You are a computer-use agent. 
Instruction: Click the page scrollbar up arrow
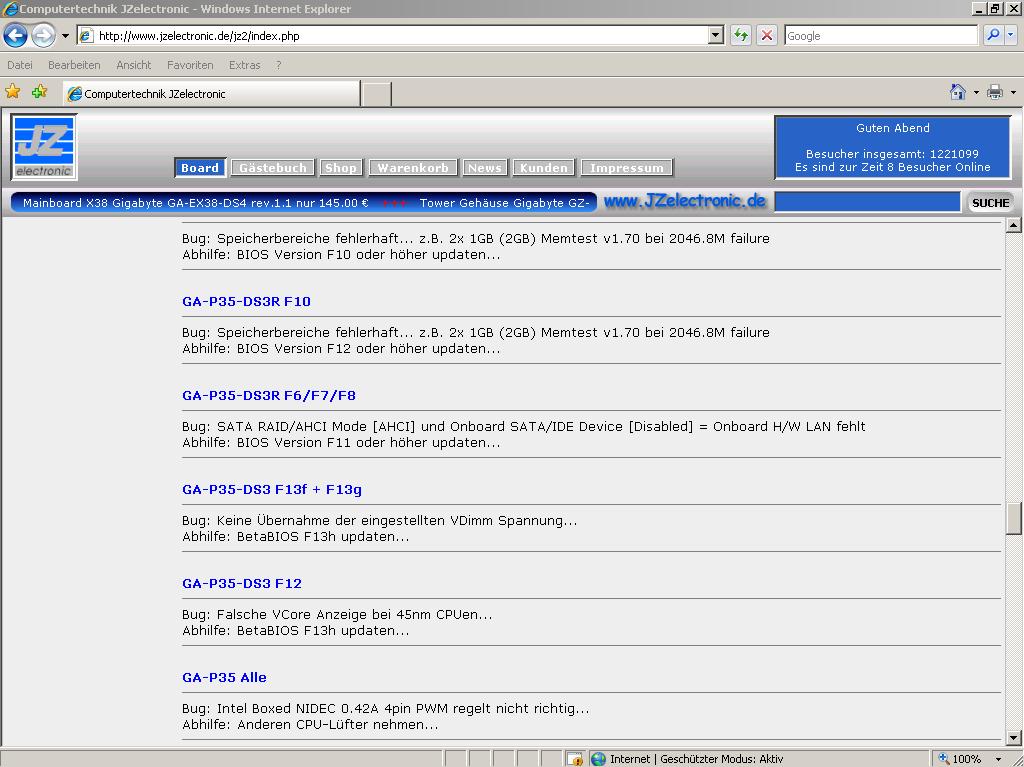(1014, 225)
